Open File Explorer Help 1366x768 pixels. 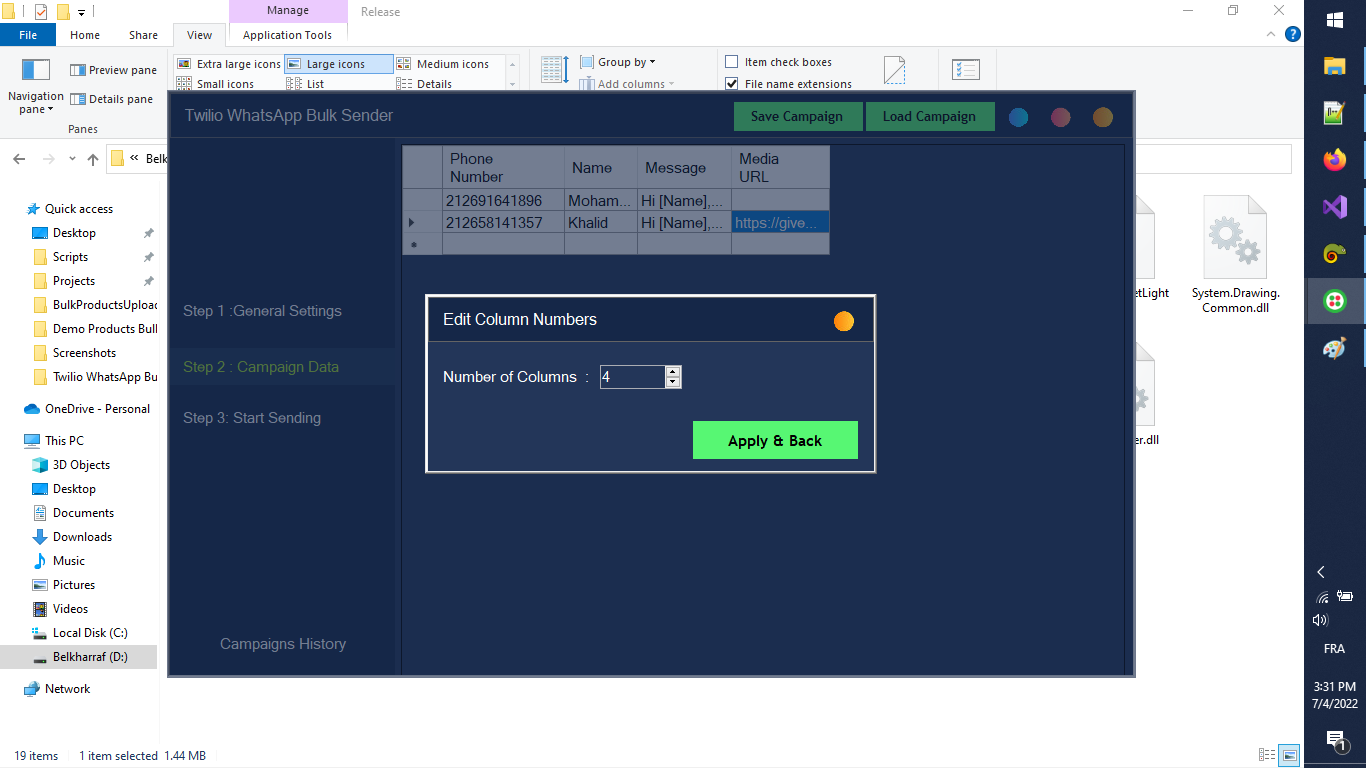pos(1293,34)
